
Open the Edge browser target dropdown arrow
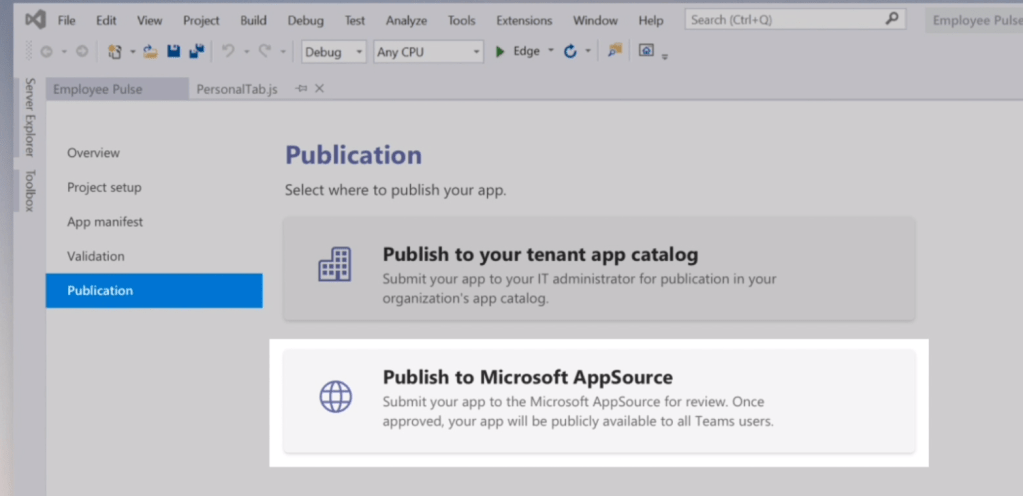[x=551, y=52]
